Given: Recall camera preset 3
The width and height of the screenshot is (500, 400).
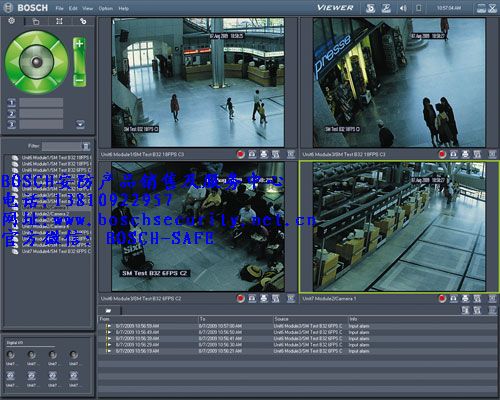Looking at the screenshot, I should [x=12, y=125].
